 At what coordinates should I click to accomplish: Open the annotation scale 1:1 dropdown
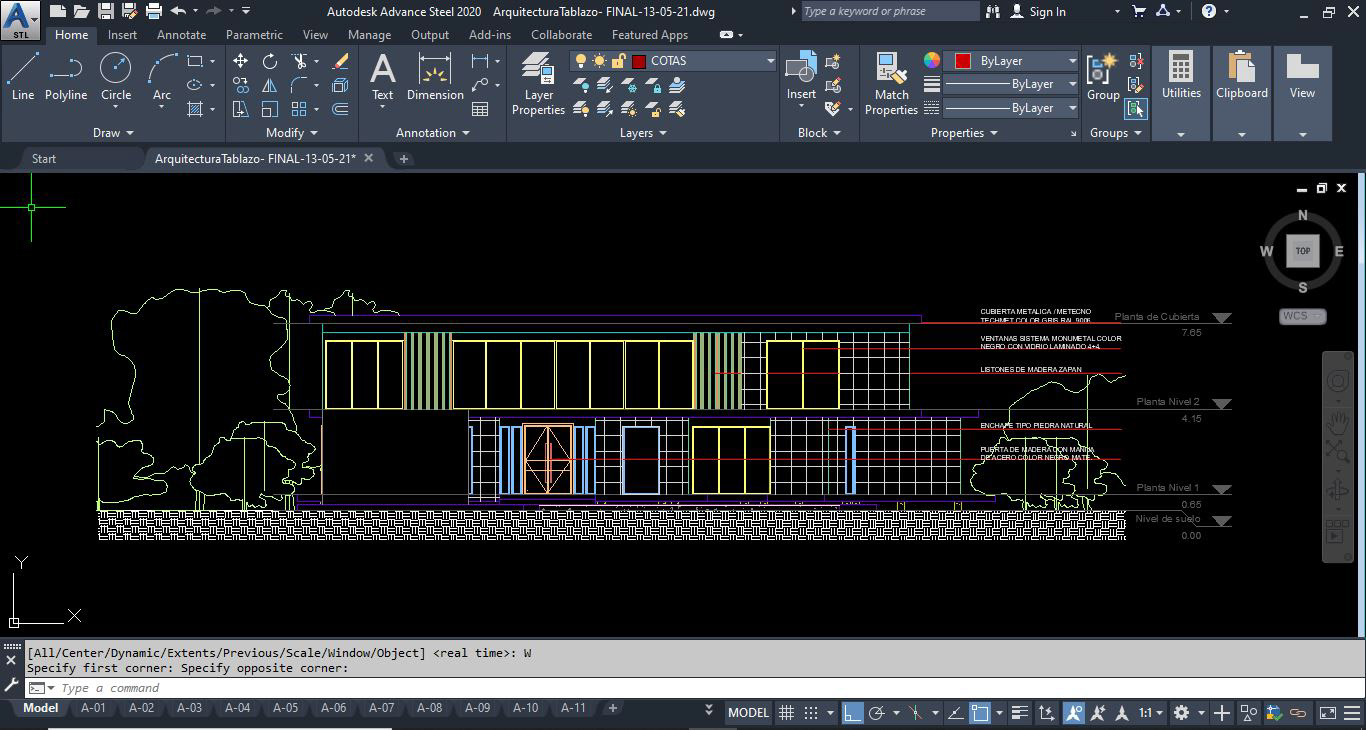pos(1151,713)
